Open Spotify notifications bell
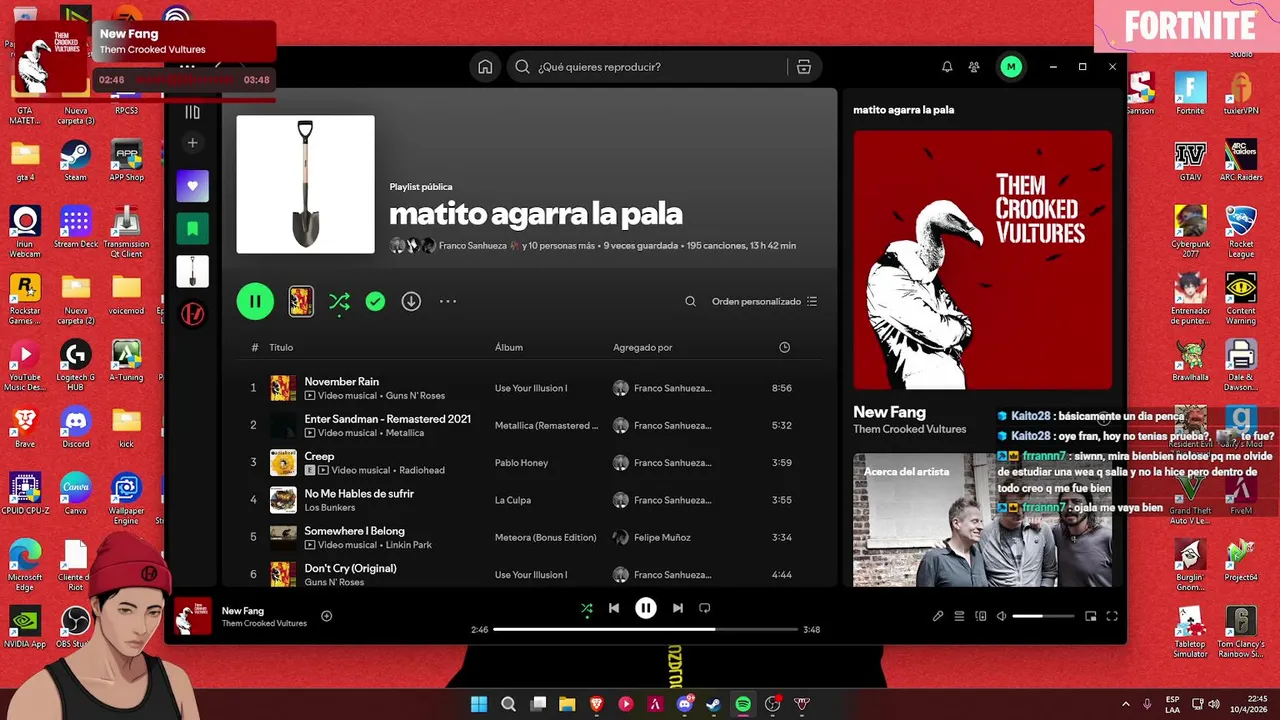The height and width of the screenshot is (720, 1280). [947, 67]
